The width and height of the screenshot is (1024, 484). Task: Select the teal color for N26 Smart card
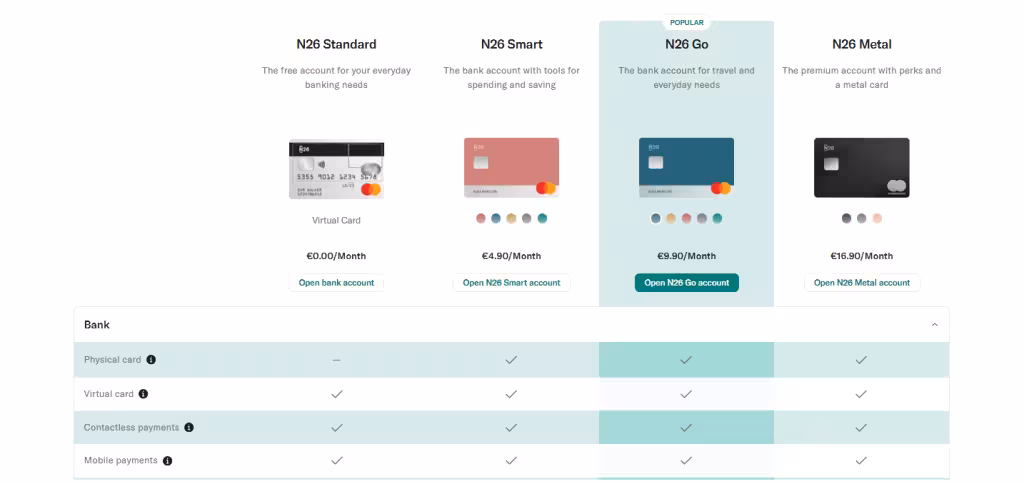(x=542, y=218)
